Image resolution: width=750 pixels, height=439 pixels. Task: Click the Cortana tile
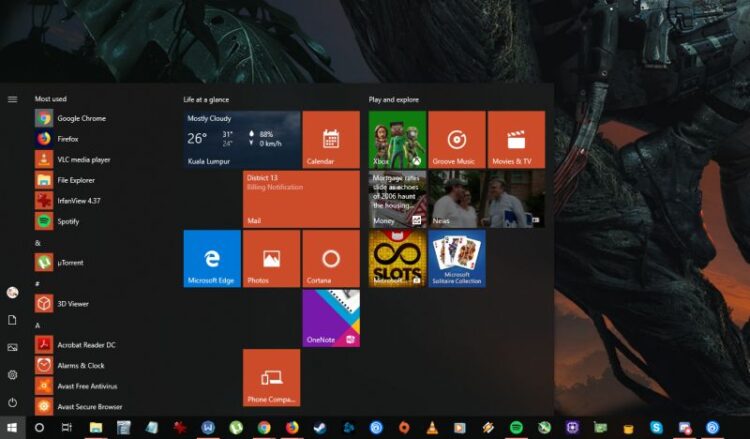[x=331, y=259]
